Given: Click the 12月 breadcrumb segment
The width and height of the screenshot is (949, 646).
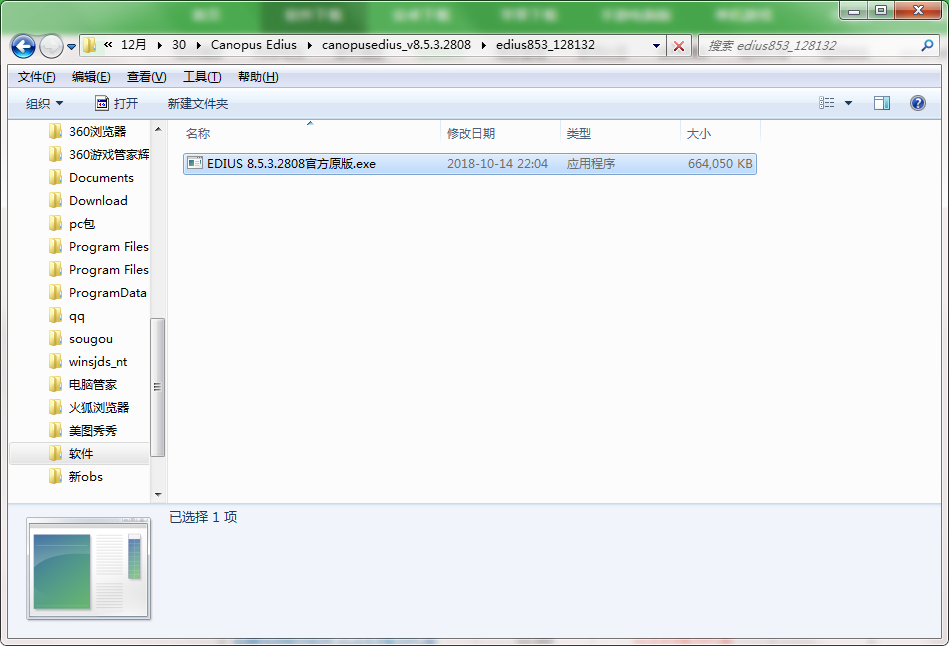Looking at the screenshot, I should click(x=134, y=45).
